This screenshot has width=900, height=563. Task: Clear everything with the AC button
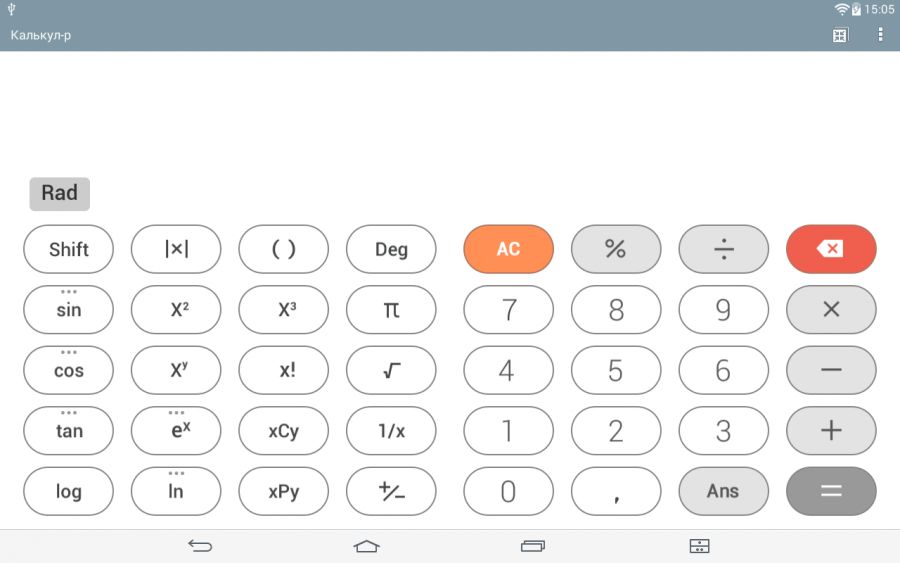[508, 249]
